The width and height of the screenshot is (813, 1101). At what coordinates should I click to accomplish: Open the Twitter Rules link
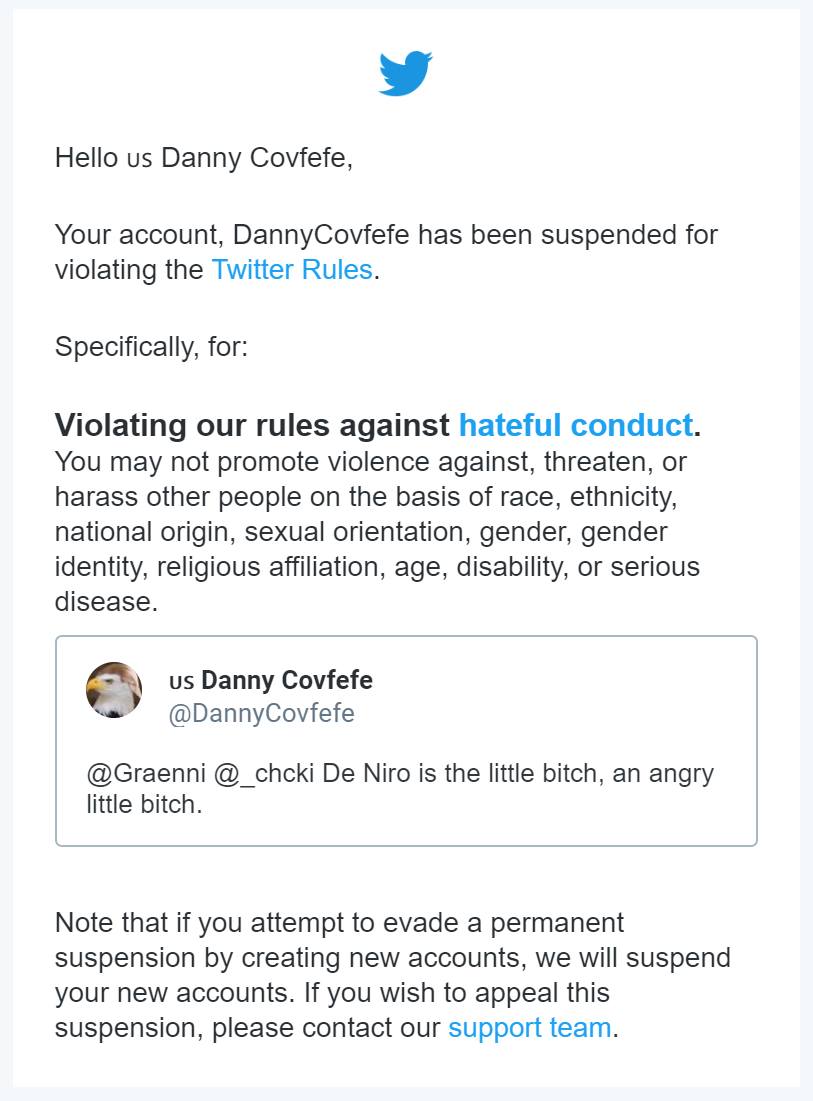(292, 270)
